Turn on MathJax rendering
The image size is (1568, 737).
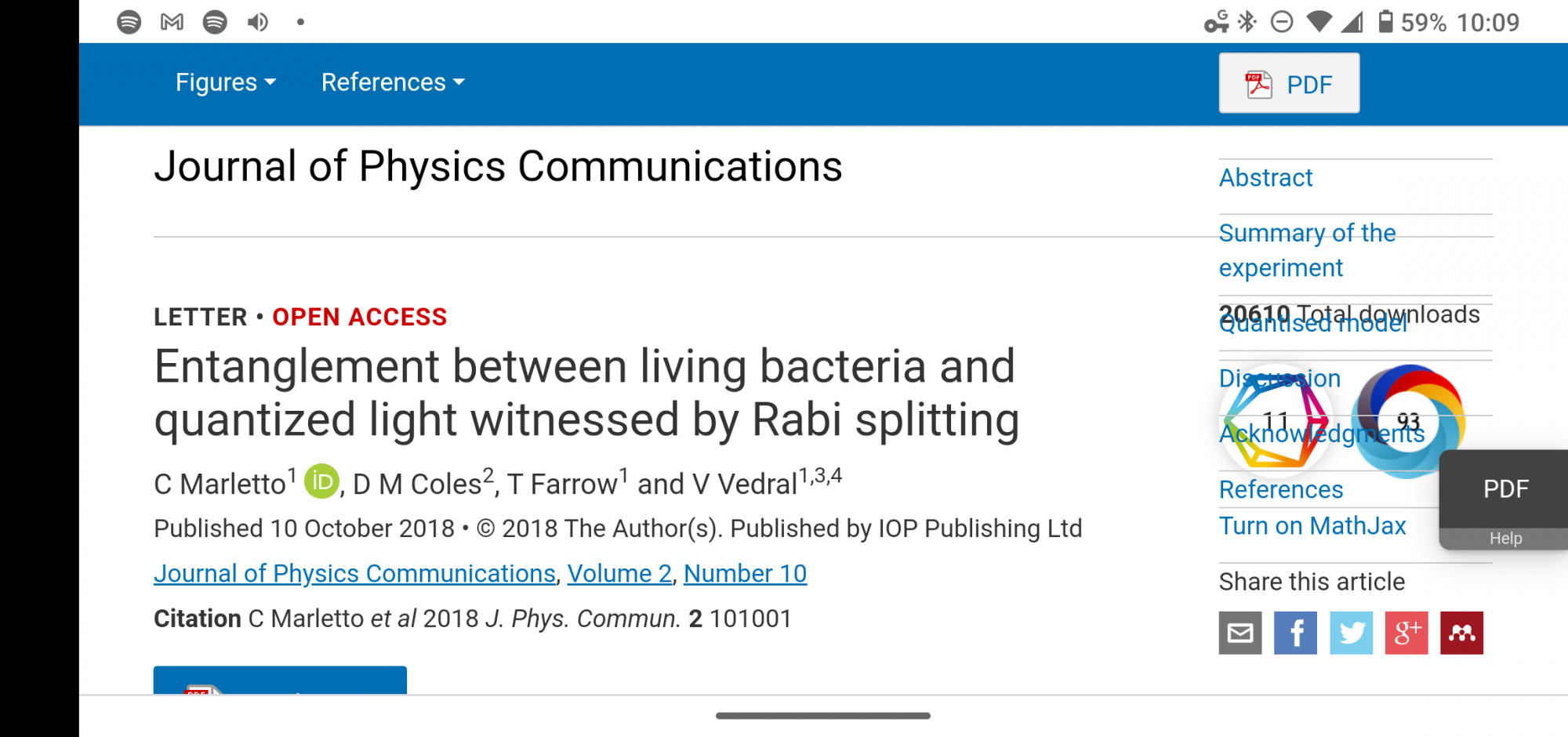(x=1312, y=525)
